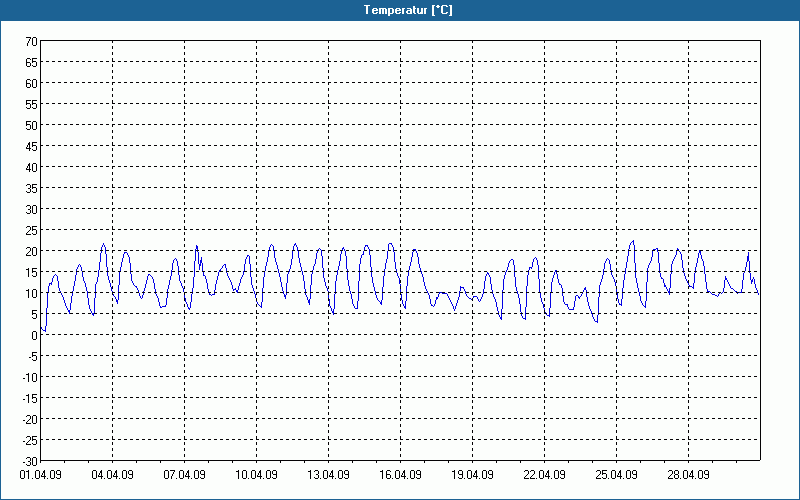Click the 22.04.09 date label
This screenshot has height=500, width=800.
544,475
